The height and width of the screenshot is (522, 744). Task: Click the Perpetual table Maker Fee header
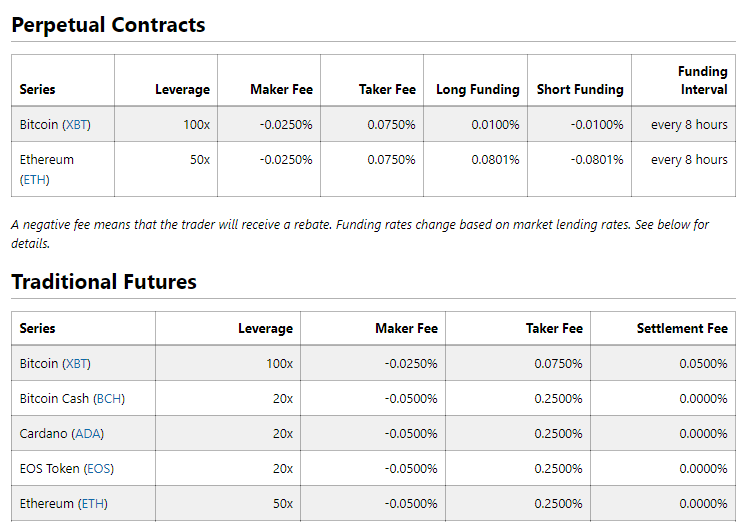pyautogui.click(x=281, y=89)
